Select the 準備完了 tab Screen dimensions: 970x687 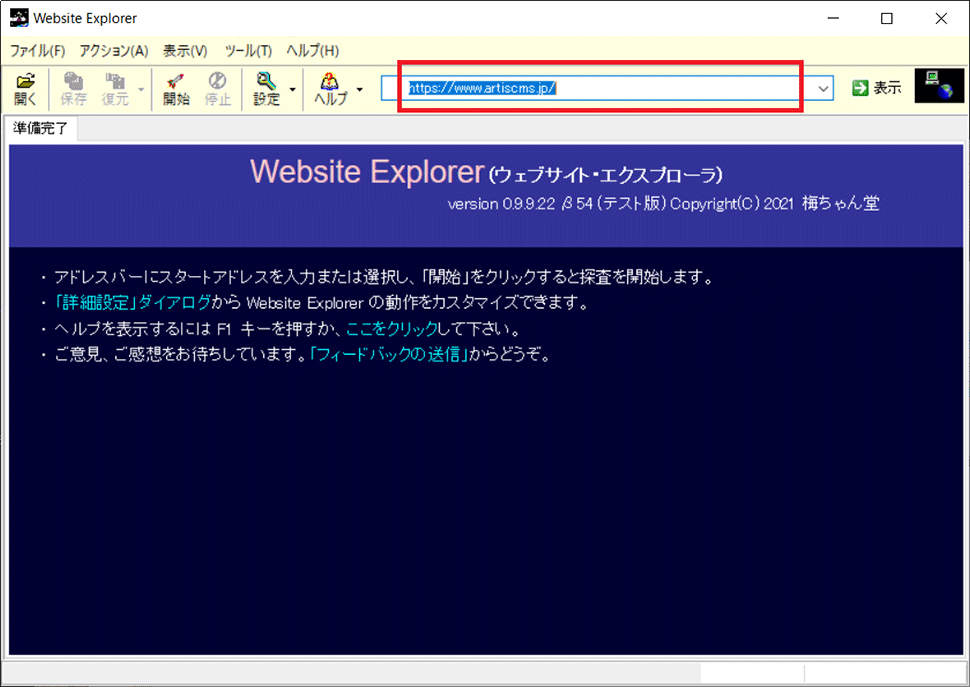point(40,128)
